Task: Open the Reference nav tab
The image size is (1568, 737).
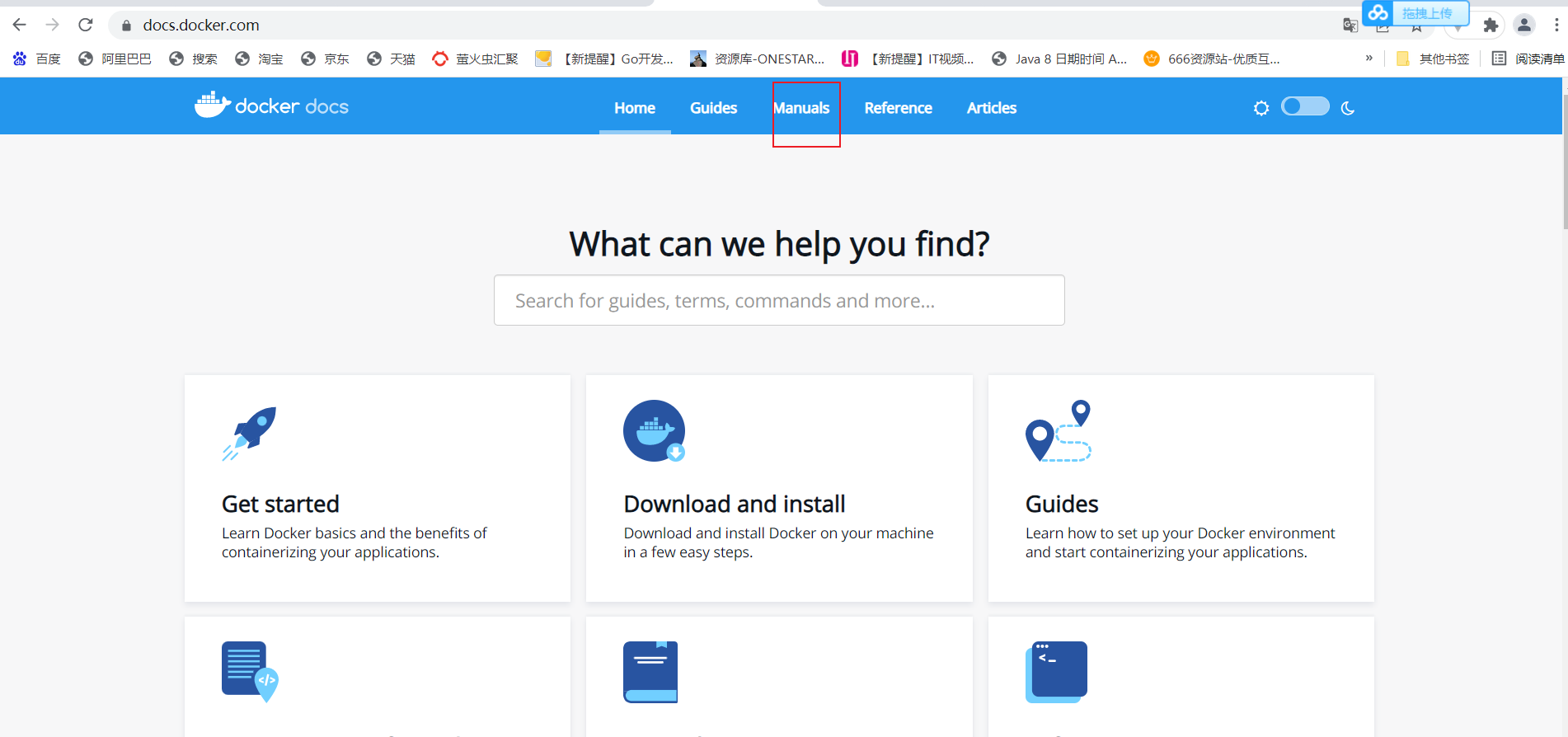Action: point(899,108)
